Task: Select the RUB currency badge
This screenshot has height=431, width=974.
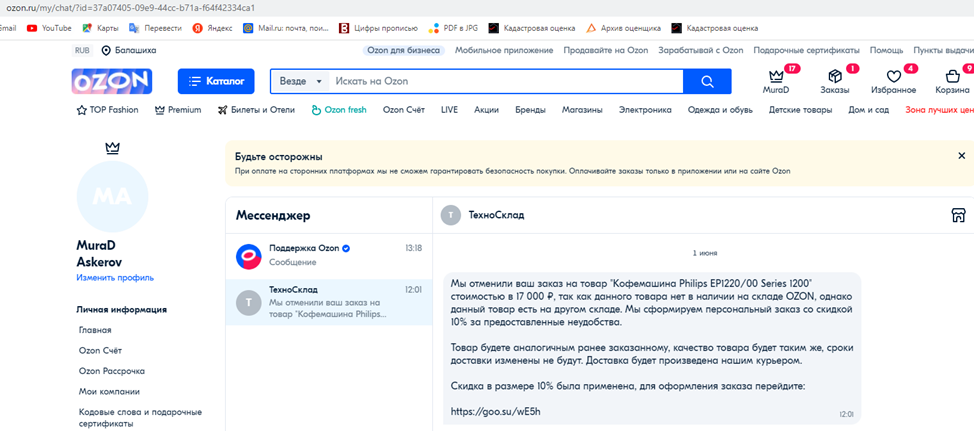Action: [x=82, y=50]
